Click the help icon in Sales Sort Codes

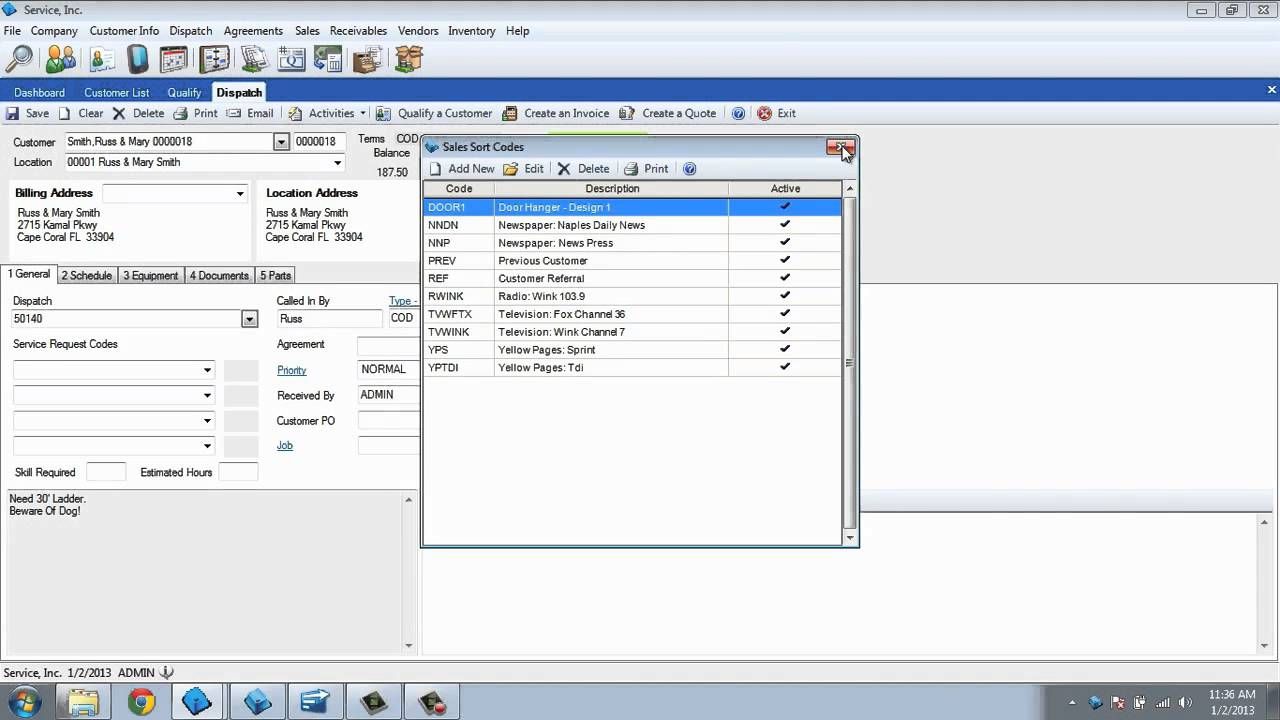689,168
